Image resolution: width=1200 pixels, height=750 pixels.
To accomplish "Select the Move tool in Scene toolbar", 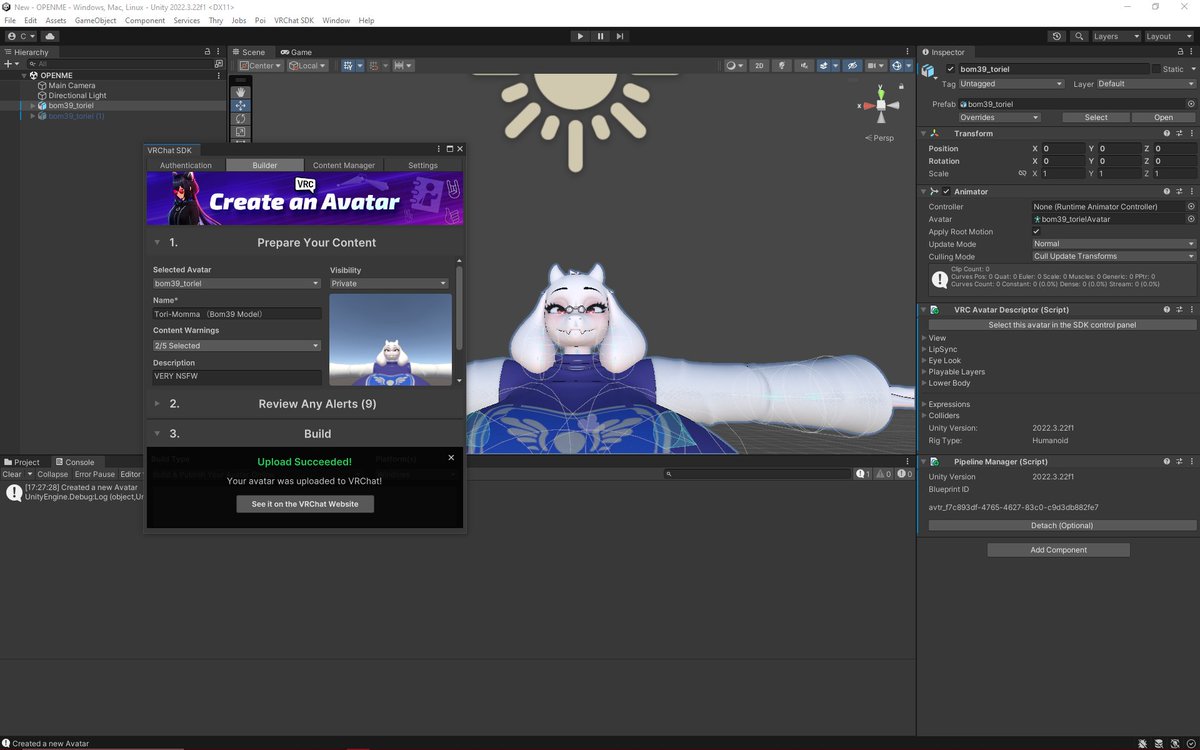I will point(240,105).
